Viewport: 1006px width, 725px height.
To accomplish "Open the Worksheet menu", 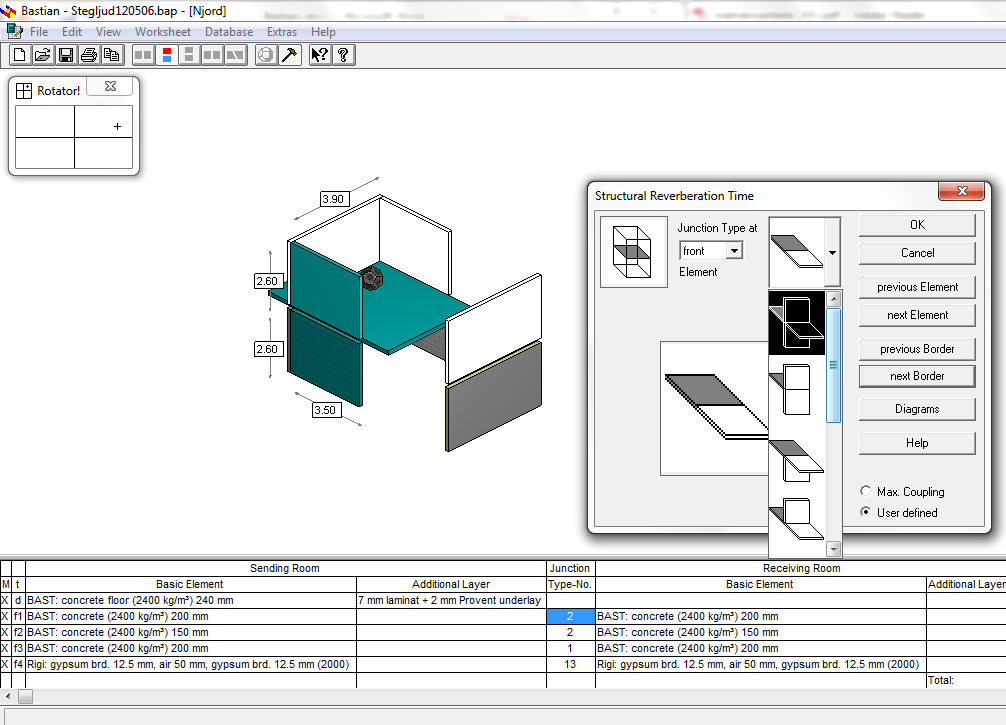I will pos(163,31).
